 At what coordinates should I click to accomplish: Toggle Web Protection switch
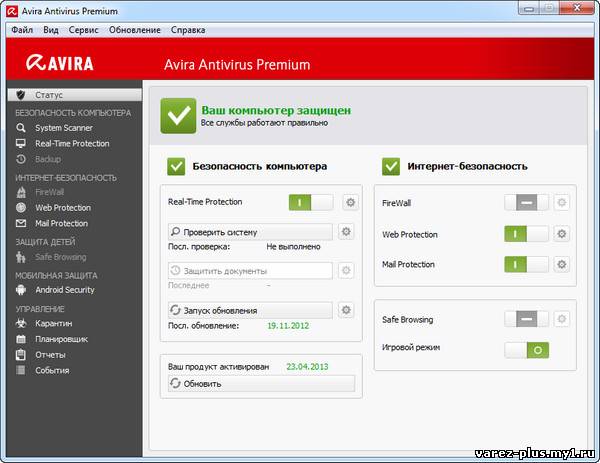[x=526, y=234]
